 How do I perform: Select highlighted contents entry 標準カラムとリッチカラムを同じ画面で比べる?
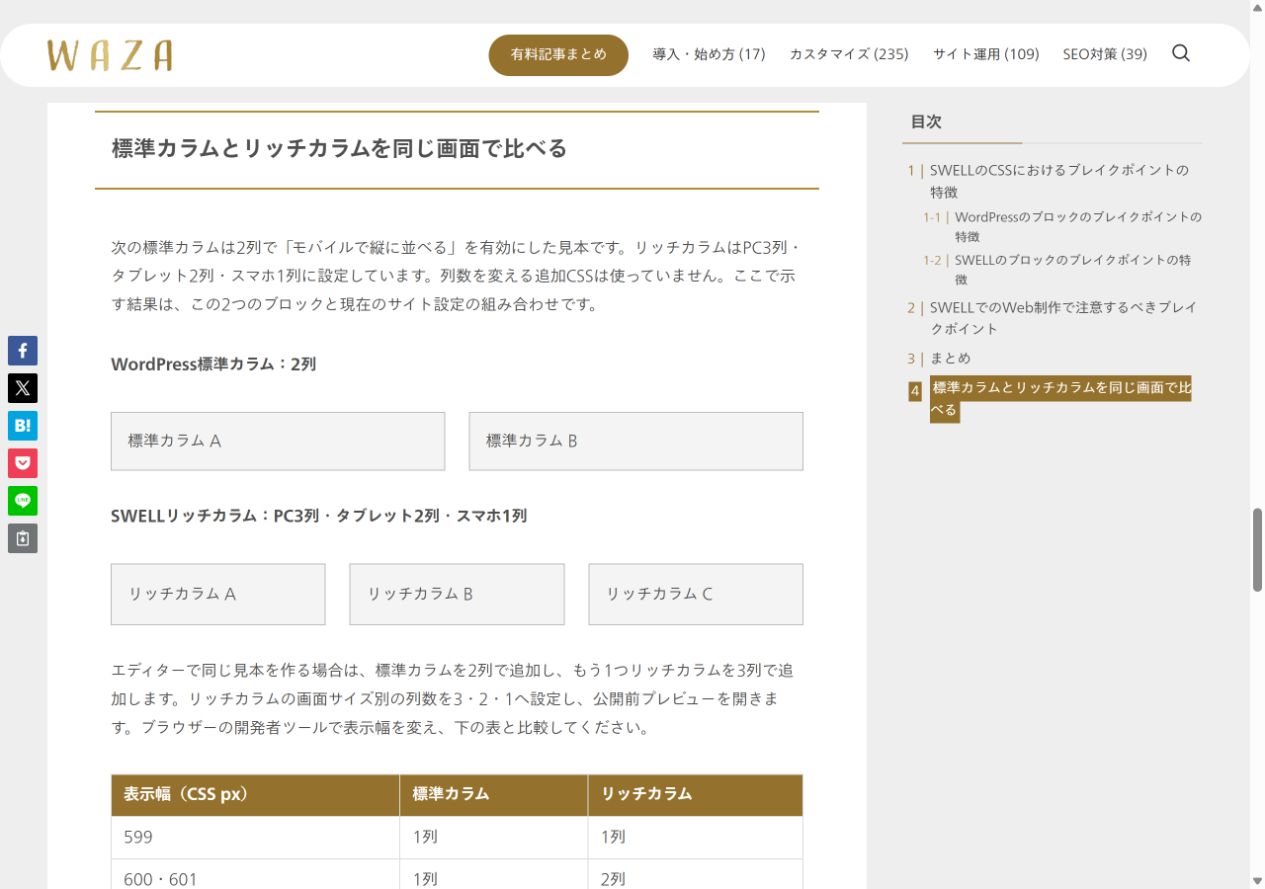(1061, 399)
